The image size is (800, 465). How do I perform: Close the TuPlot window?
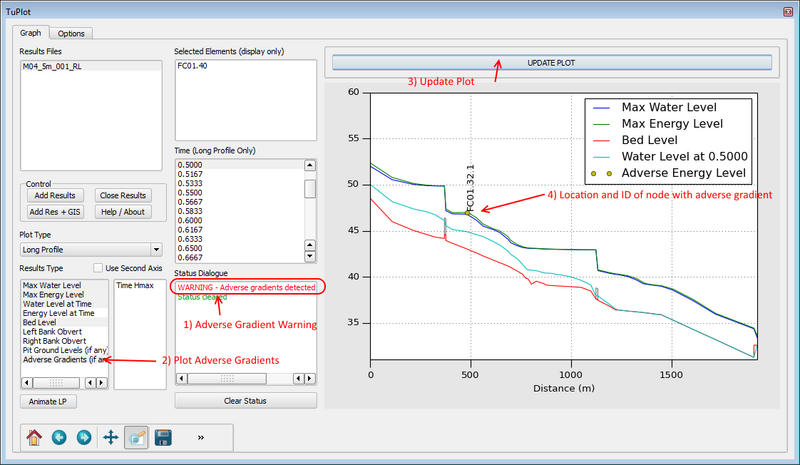coord(783,9)
